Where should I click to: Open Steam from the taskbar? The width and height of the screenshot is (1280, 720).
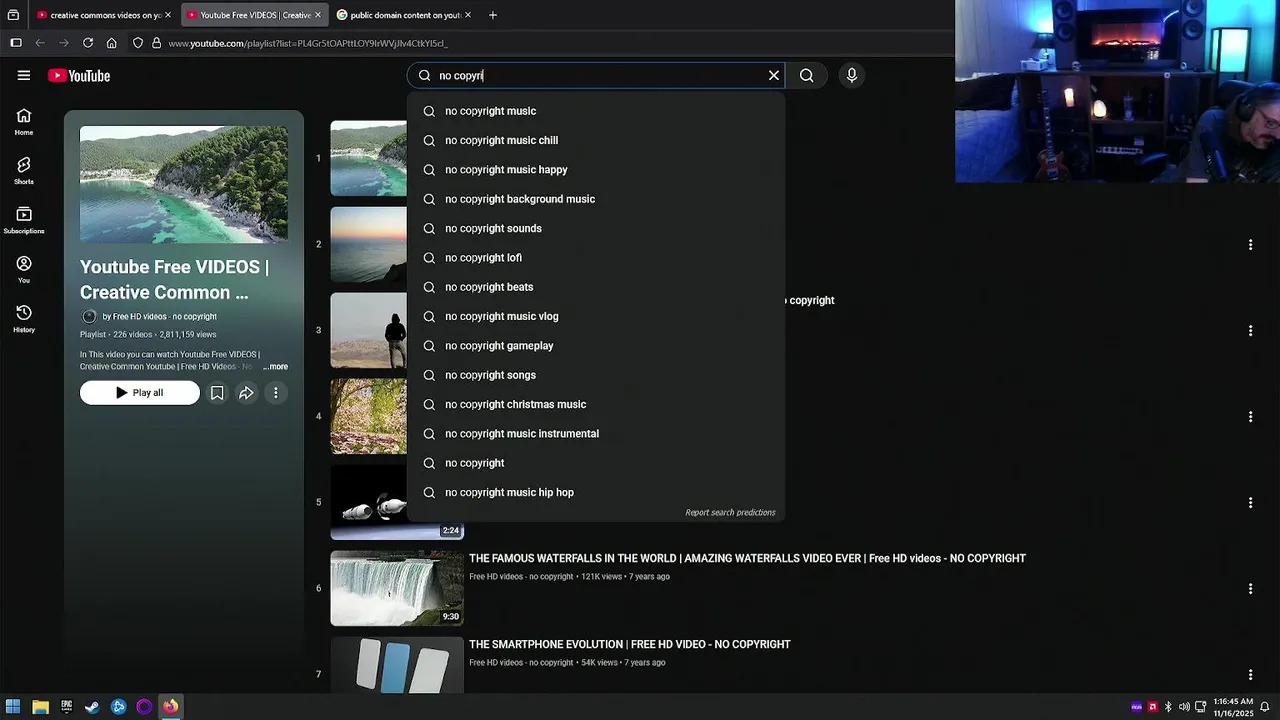click(x=92, y=707)
